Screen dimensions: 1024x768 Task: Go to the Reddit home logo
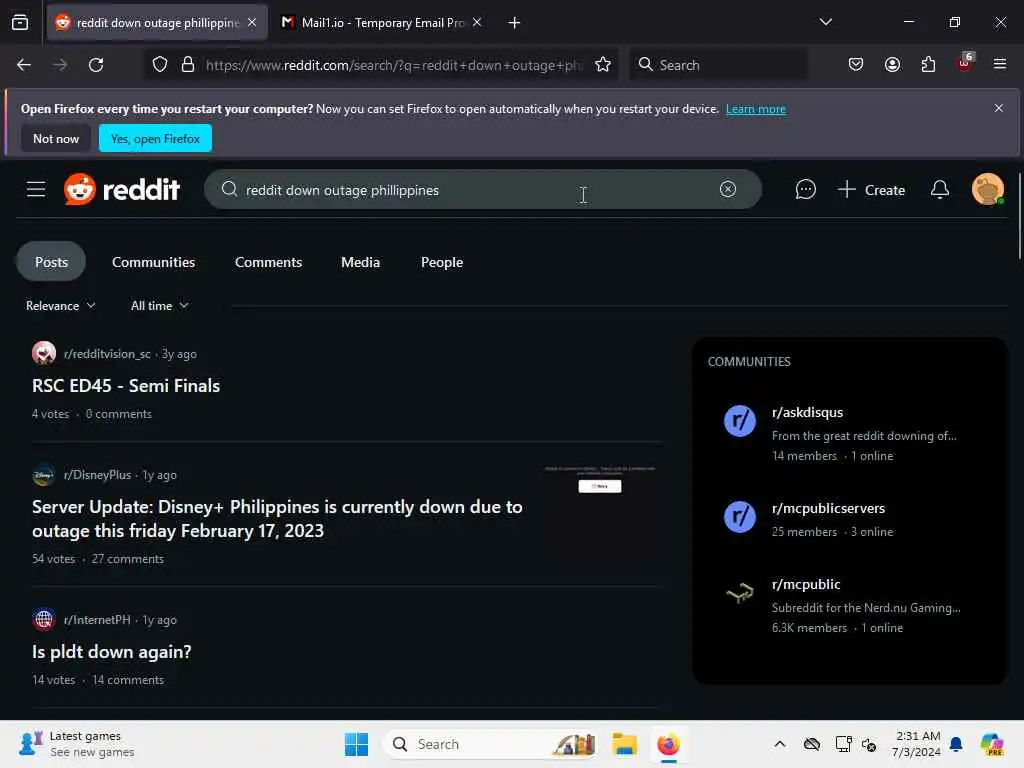click(x=121, y=189)
